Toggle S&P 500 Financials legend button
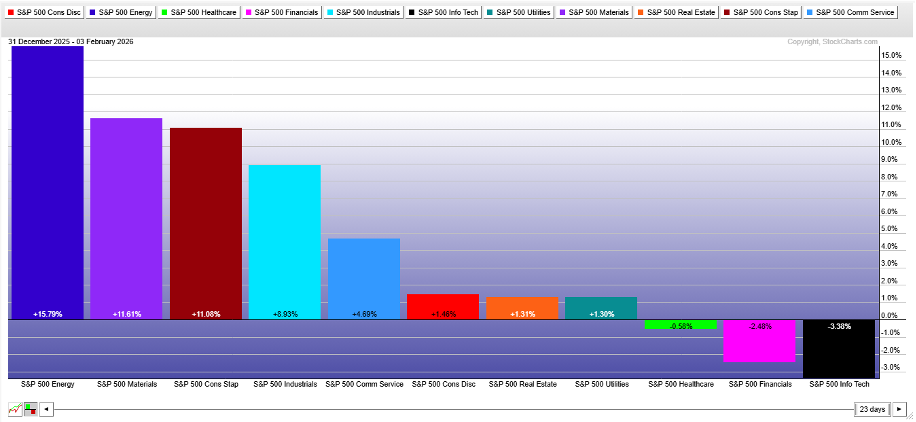The width and height of the screenshot is (916, 422). click(x=280, y=12)
